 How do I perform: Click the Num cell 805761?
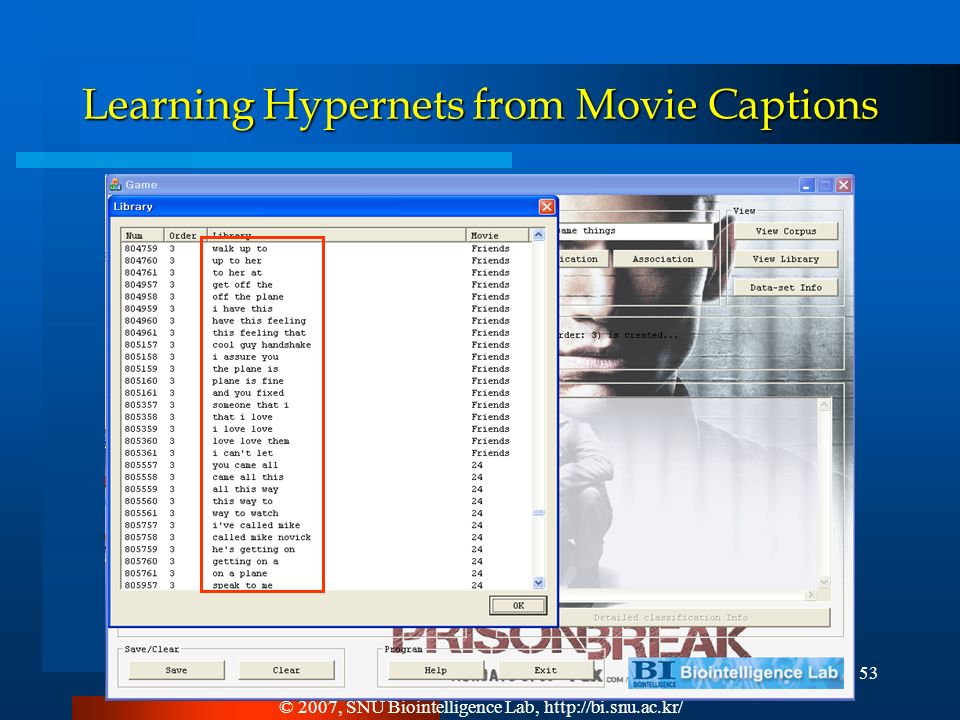click(x=141, y=574)
